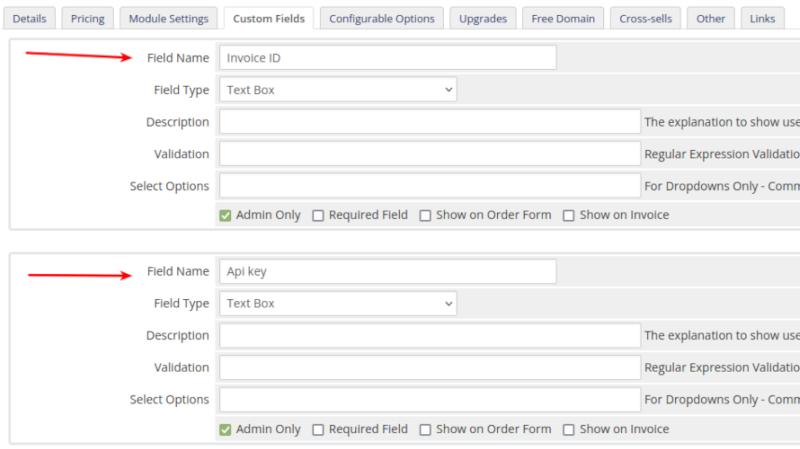
Task: Expand Field Type dropdown for Api key field
Action: point(337,303)
